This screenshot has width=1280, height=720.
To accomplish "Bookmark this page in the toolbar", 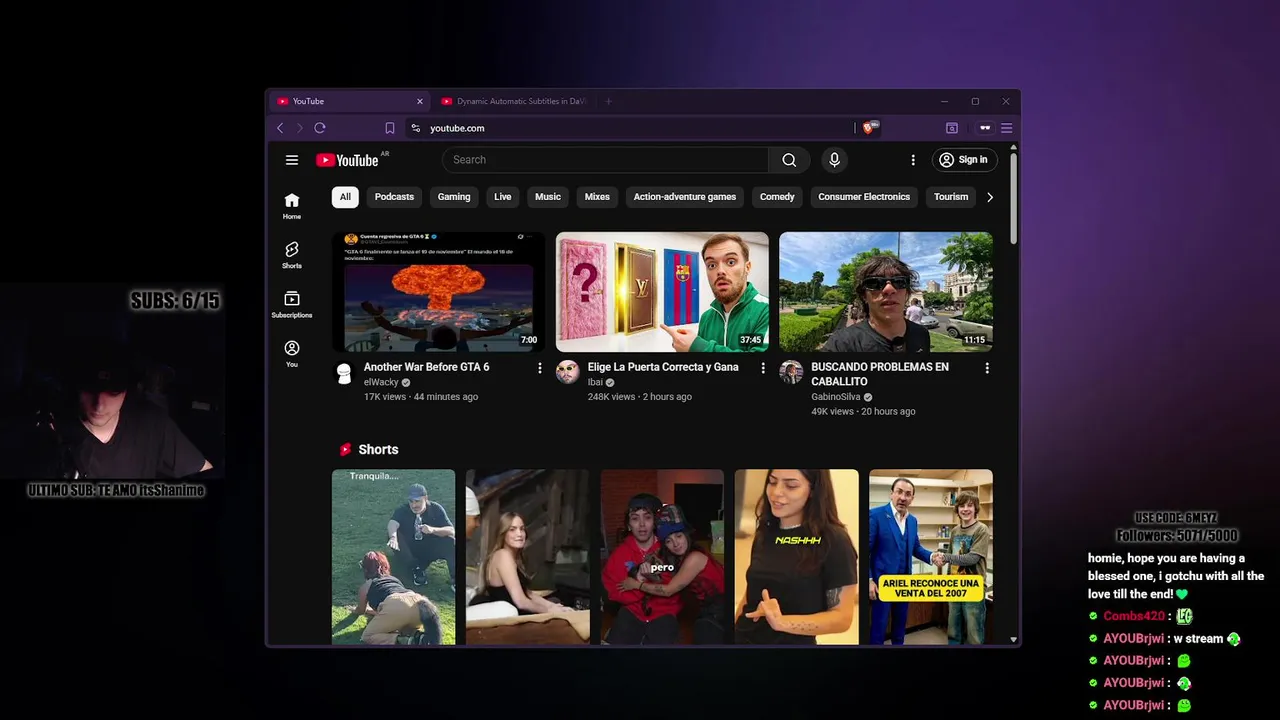I will (x=390, y=128).
